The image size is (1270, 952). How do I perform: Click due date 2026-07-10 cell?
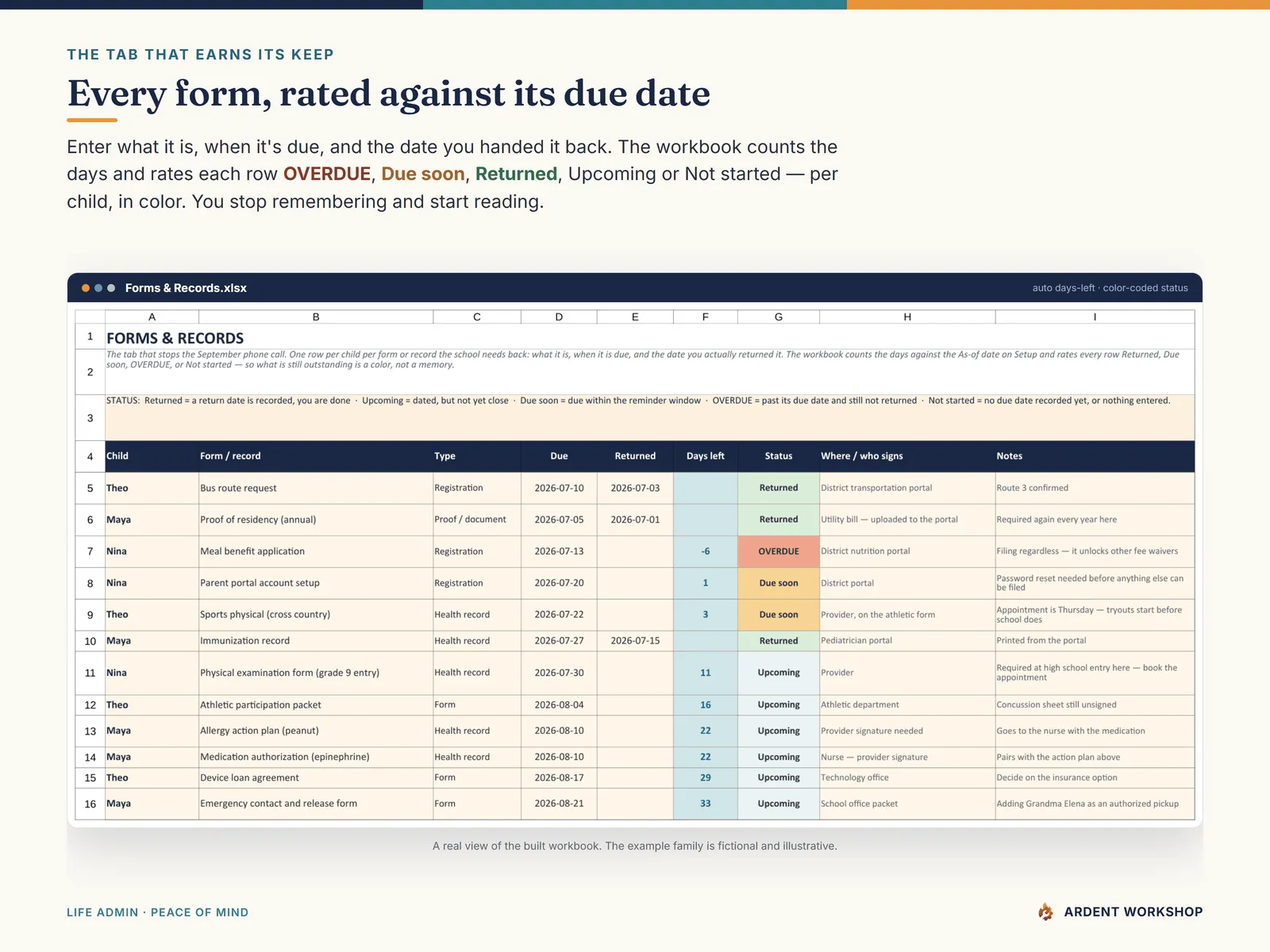559,488
